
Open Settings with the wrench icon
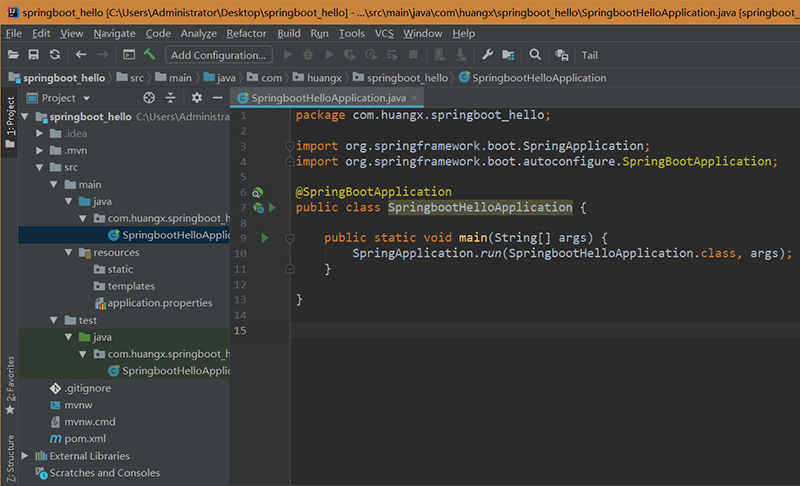(487, 55)
